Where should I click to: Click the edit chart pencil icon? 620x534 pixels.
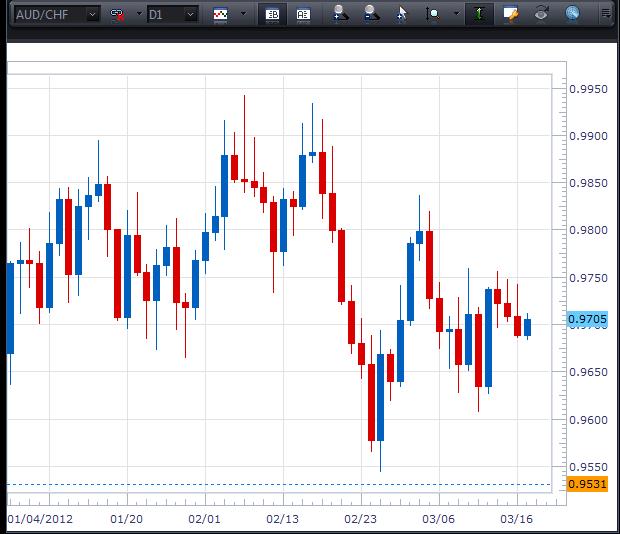coord(510,14)
